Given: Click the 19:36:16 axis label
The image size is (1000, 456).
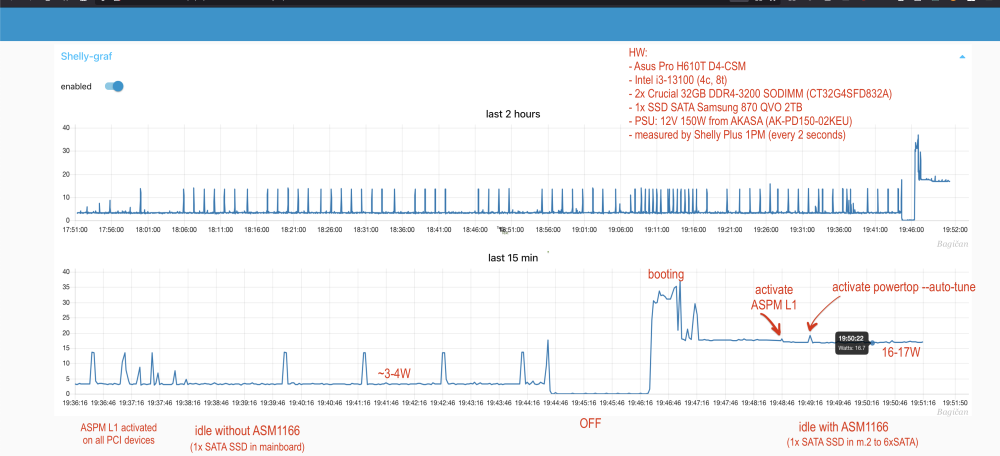Looking at the screenshot, I should click(75, 403).
